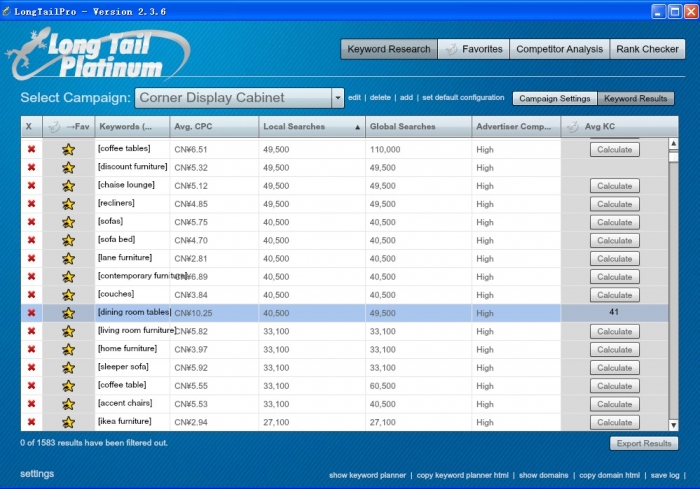Remove the [sofas] row using its red X
Screen dimensions: 700x489
(31, 222)
